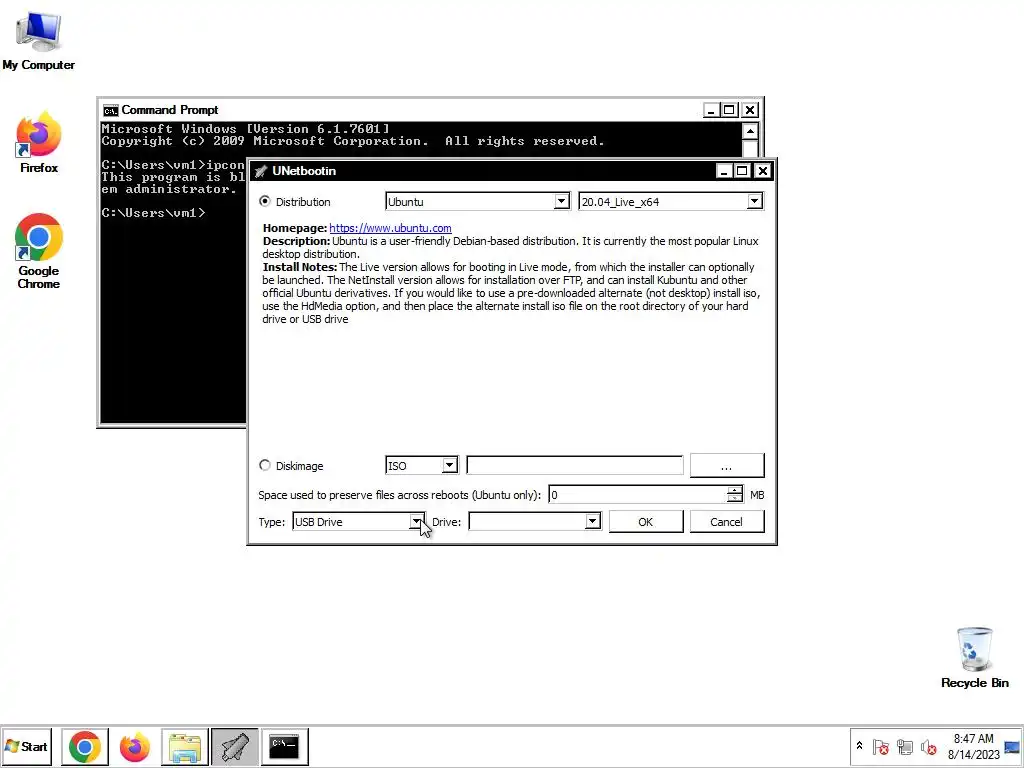Click Cancel in UNetbootin

click(x=727, y=522)
